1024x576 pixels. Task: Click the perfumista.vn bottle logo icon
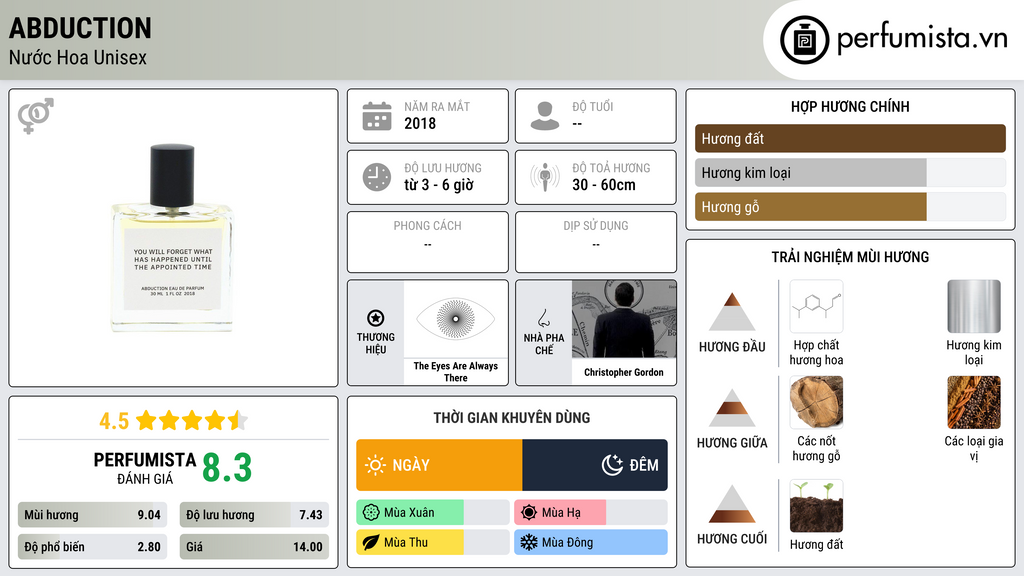click(804, 40)
